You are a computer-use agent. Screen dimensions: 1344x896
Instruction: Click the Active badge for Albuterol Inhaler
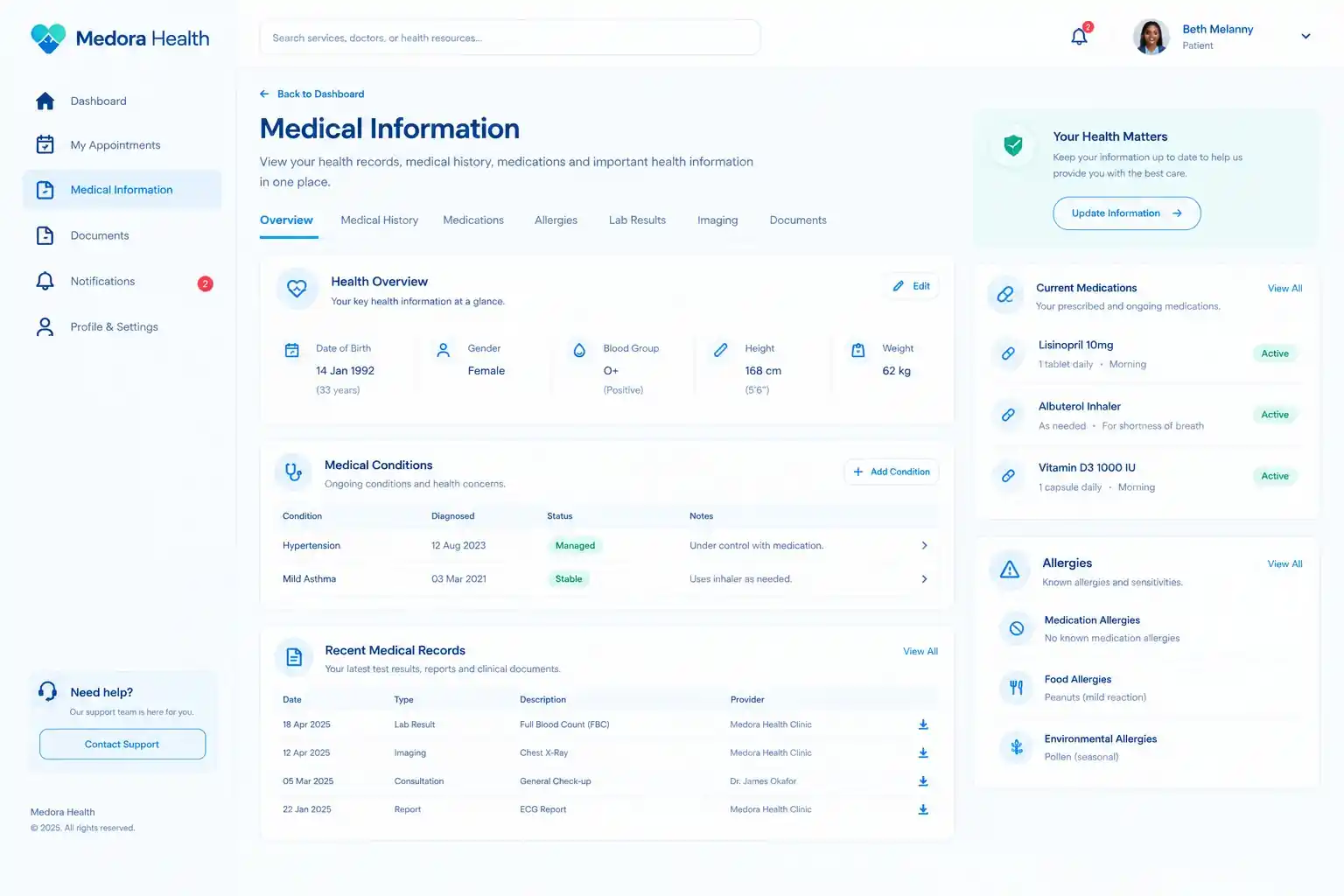click(1275, 415)
